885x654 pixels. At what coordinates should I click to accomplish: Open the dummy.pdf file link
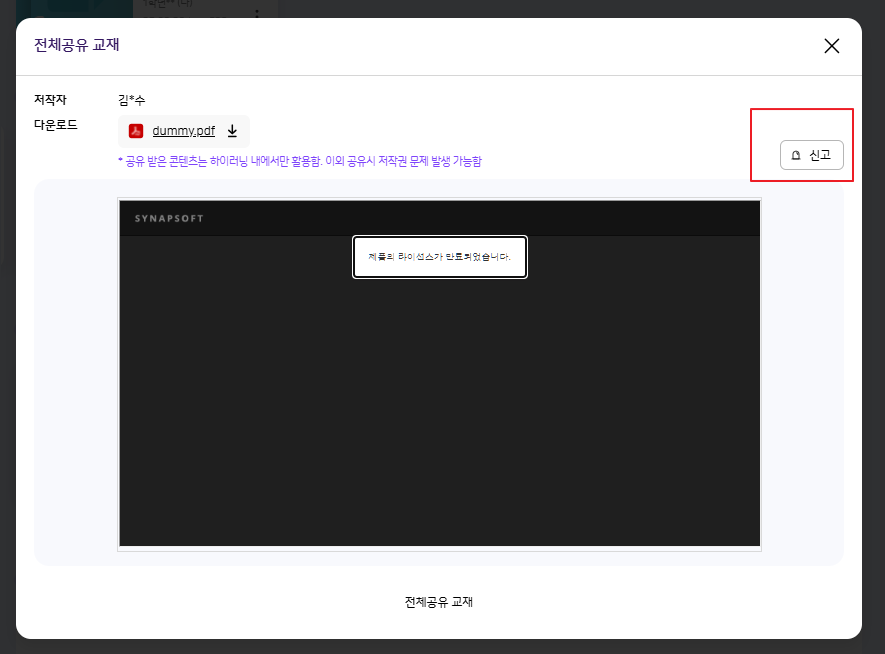pos(183,131)
